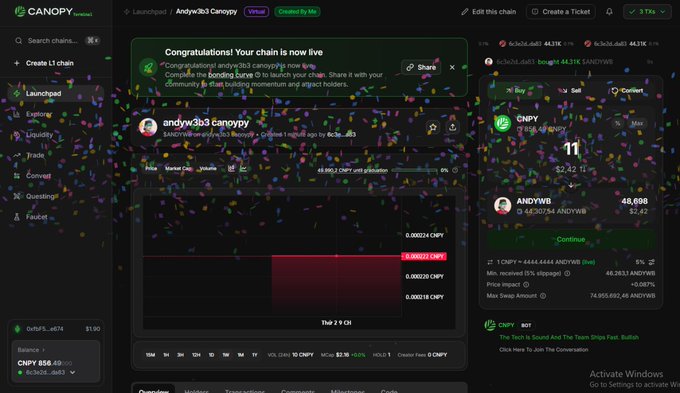Show the Volume chart view
Viewport: 680px width, 393px height.
coord(208,168)
